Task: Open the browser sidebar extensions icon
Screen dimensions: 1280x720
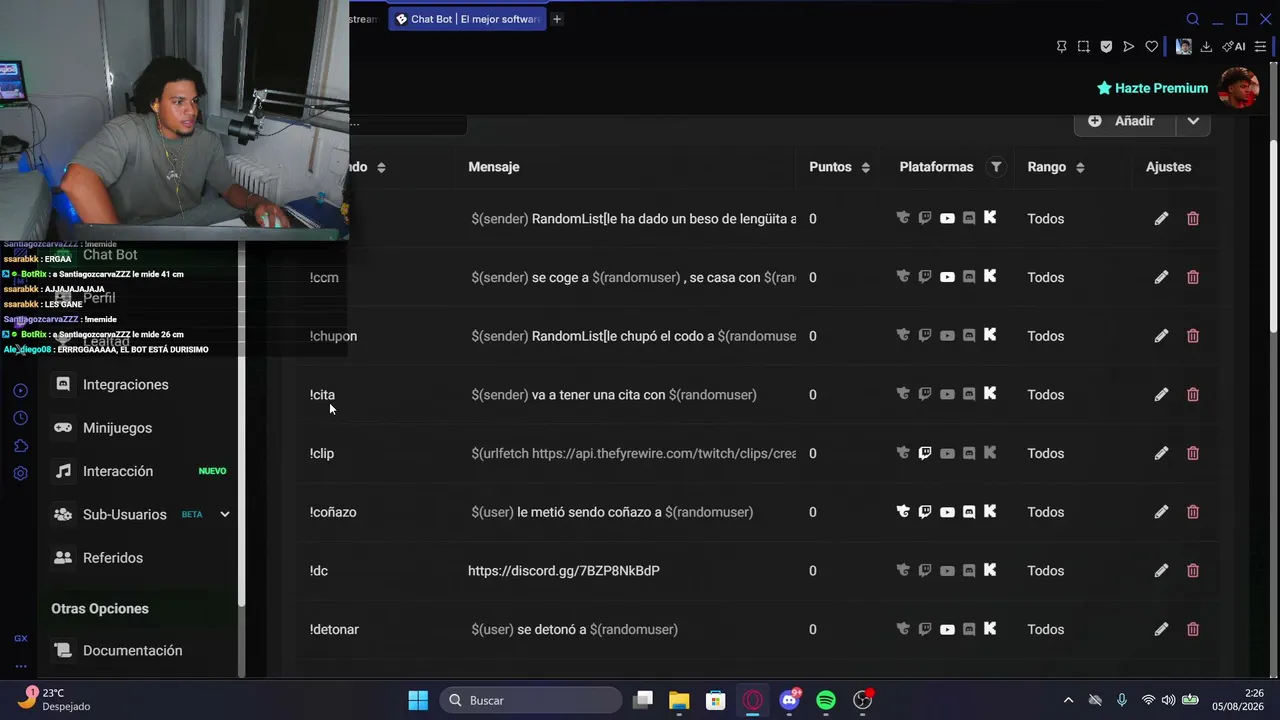Action: point(20,446)
